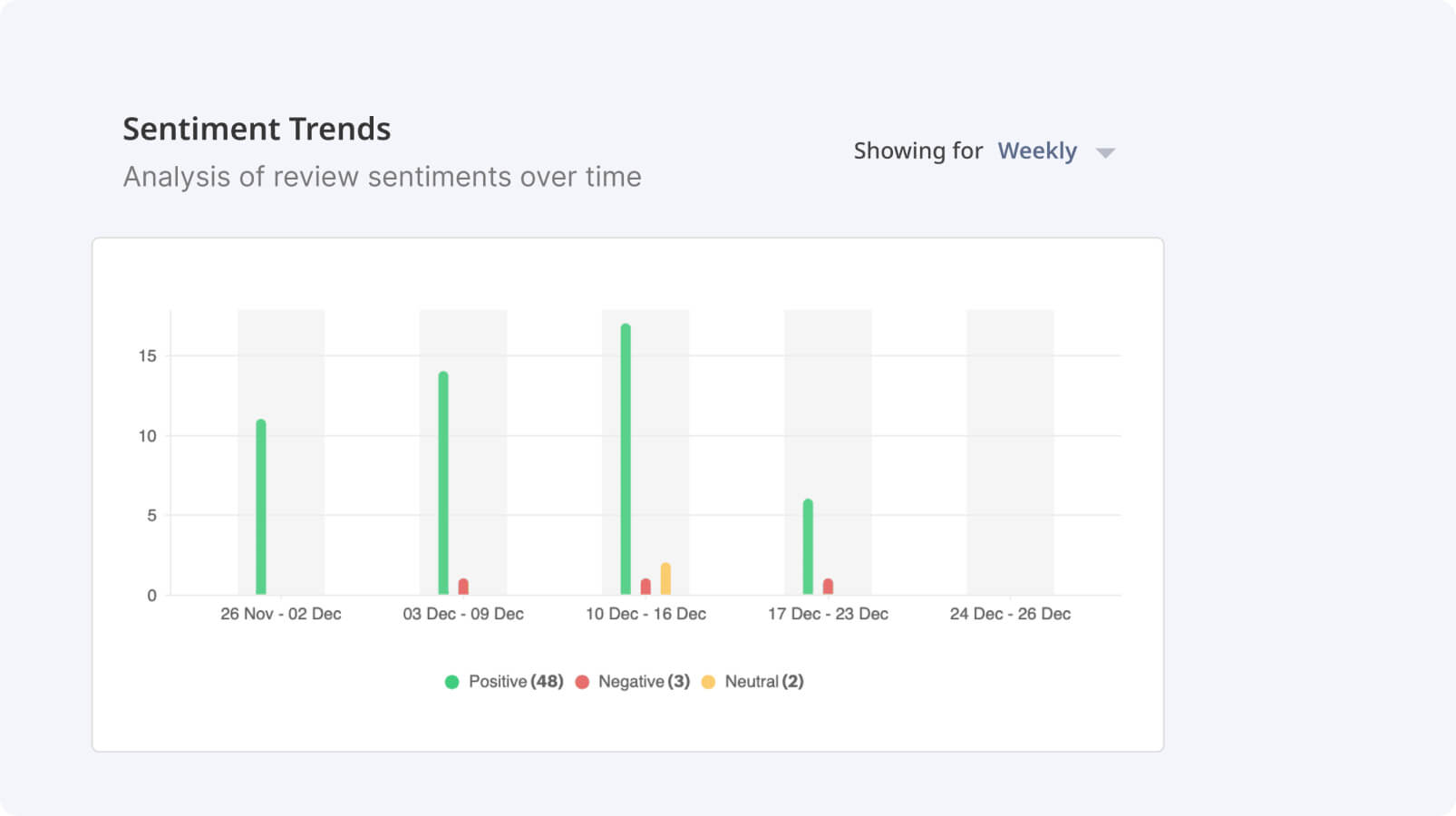Click the yellow neutral bar for 10 Dec - 16 Dec
This screenshot has height=816, width=1456.
pyautogui.click(x=665, y=579)
